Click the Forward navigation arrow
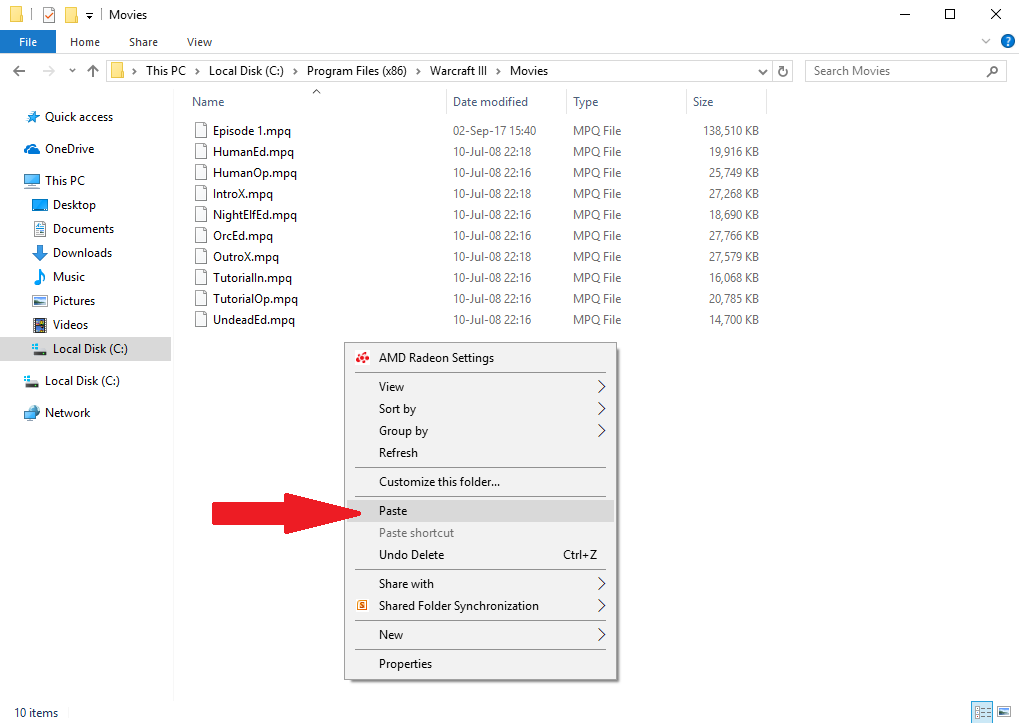 click(x=49, y=71)
